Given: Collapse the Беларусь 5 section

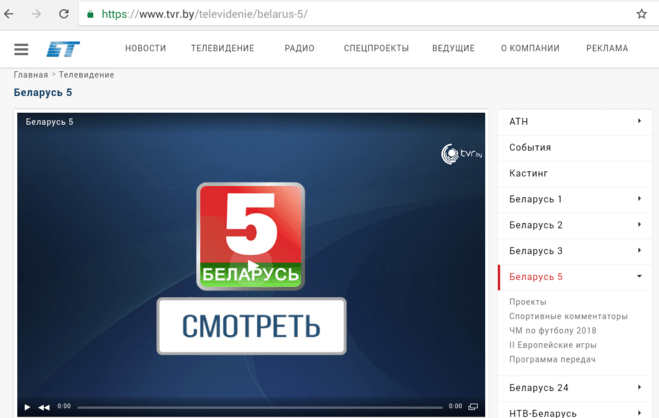Looking at the screenshot, I should (639, 277).
